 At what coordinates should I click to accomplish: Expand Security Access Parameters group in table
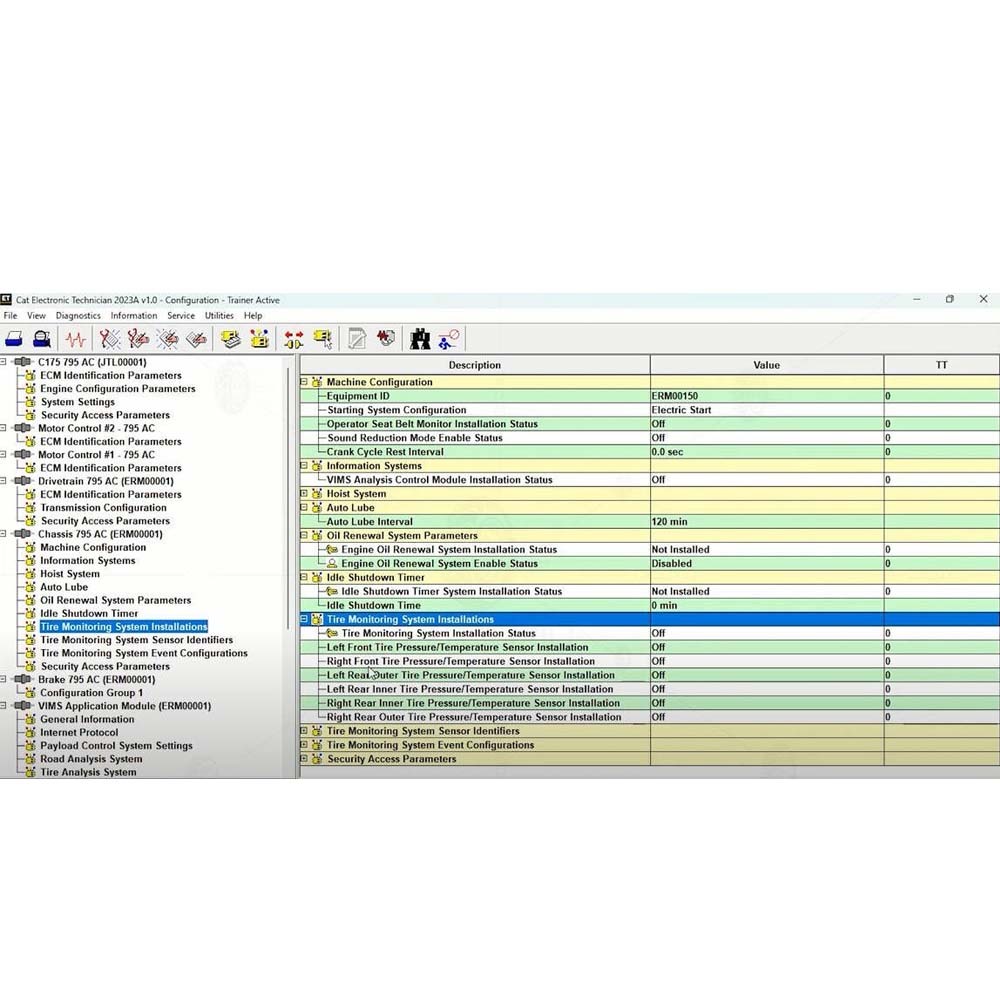tap(304, 759)
